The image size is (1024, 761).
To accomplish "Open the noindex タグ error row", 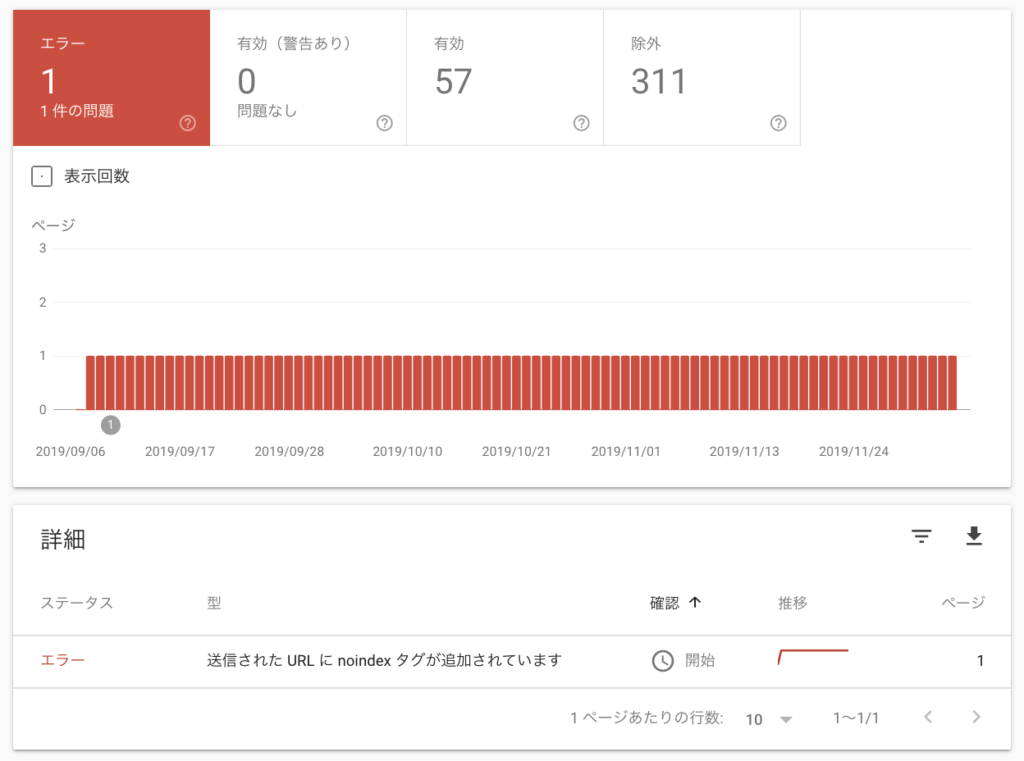I will coord(384,661).
